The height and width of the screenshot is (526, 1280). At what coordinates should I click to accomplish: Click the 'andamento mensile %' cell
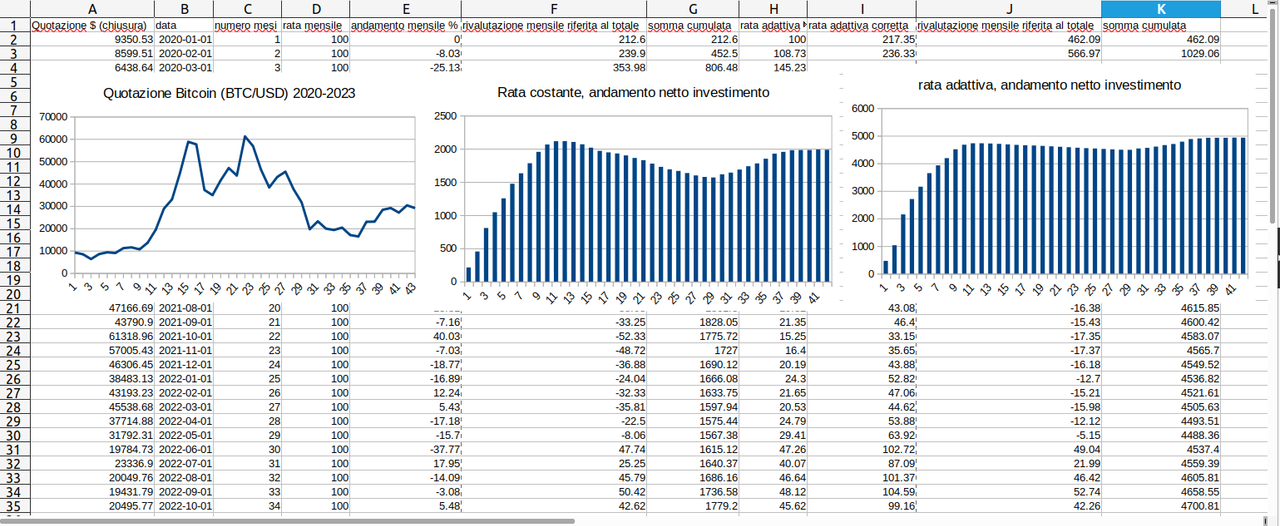(405, 25)
